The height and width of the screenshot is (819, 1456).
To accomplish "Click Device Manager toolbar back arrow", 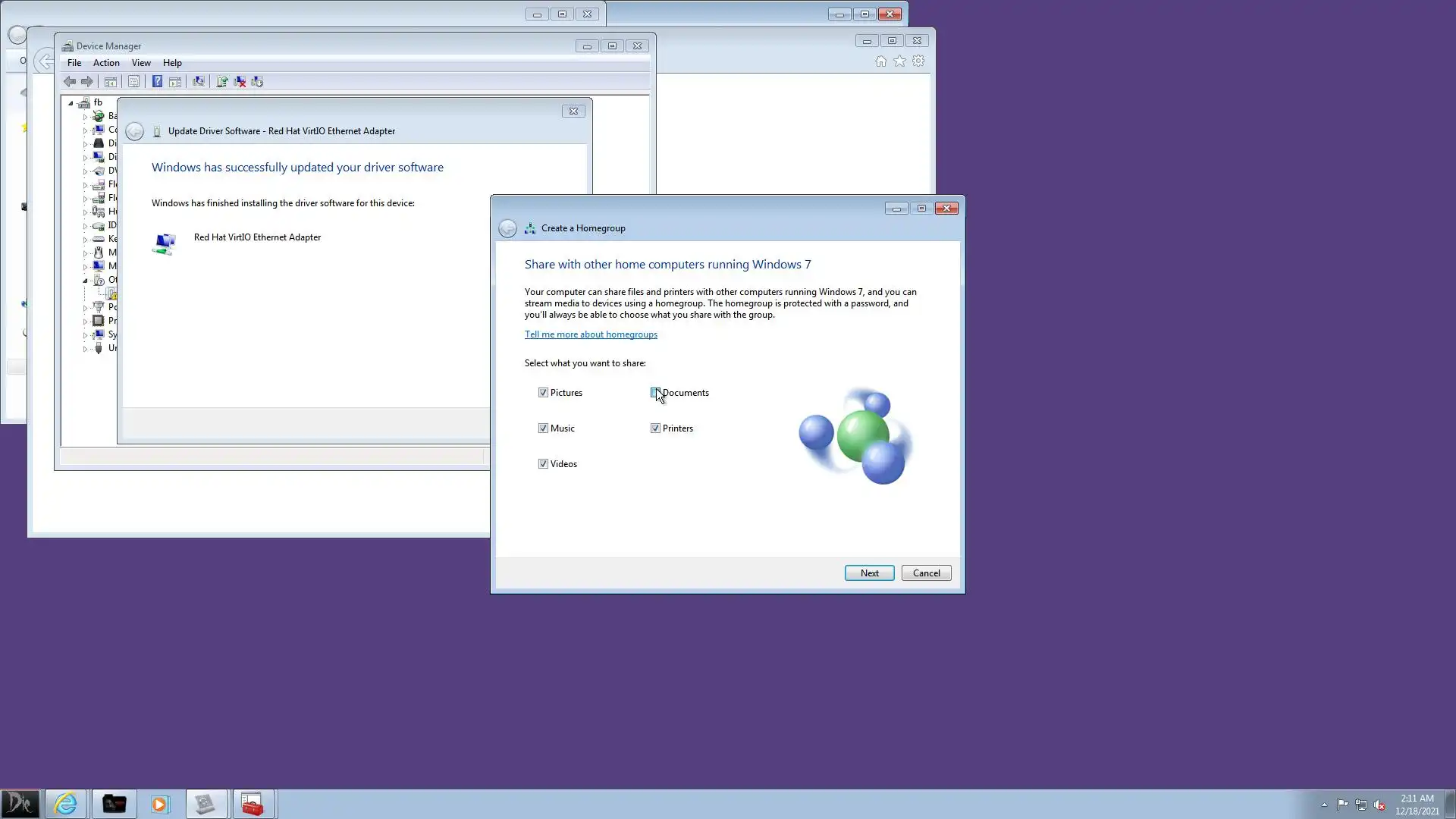I will (x=69, y=82).
